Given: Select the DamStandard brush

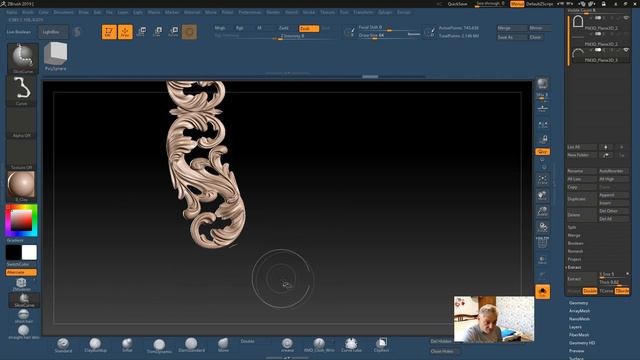Looking at the screenshot, I should pos(191,345).
